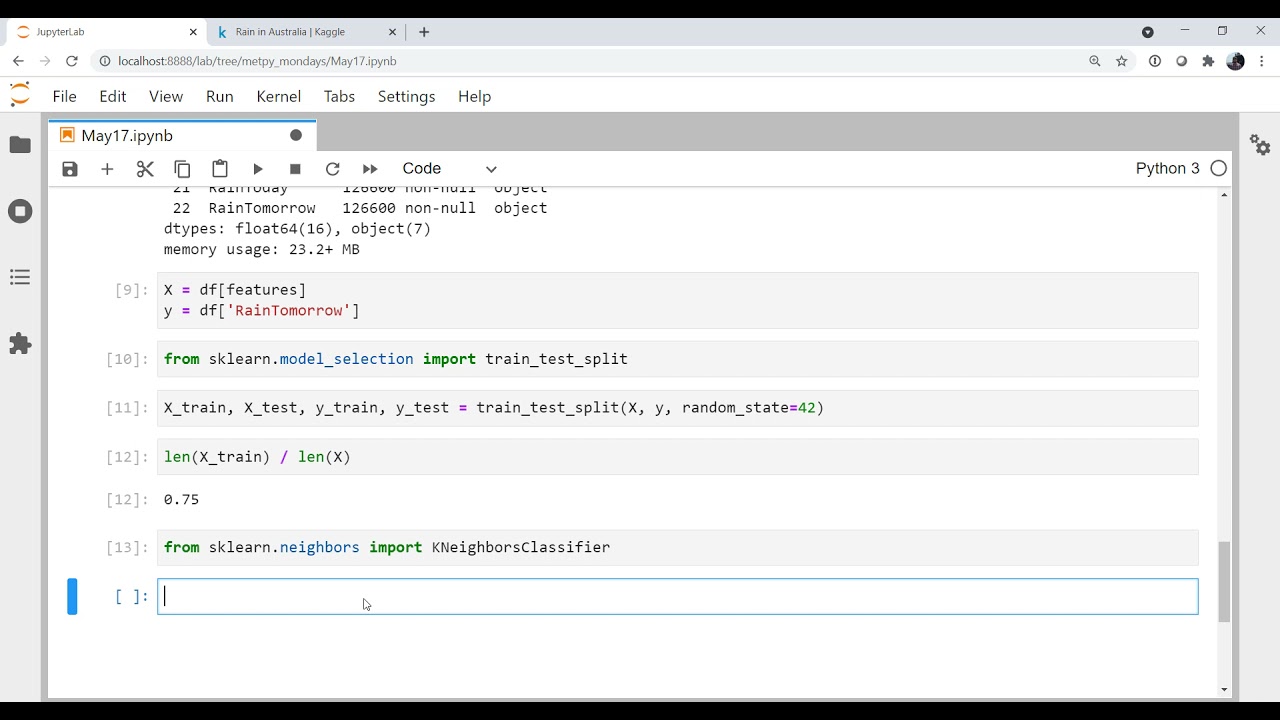Open the Kernel menu
1280x720 pixels.
[278, 96]
